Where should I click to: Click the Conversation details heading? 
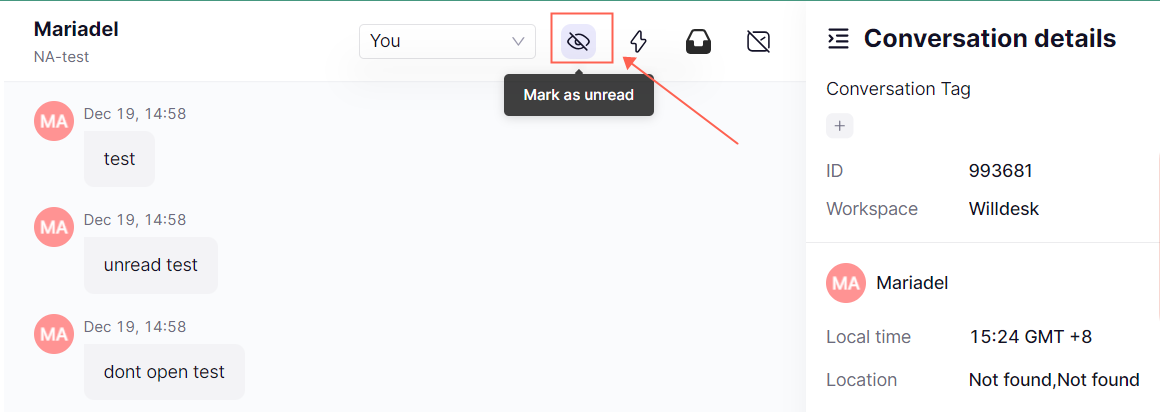coord(990,38)
